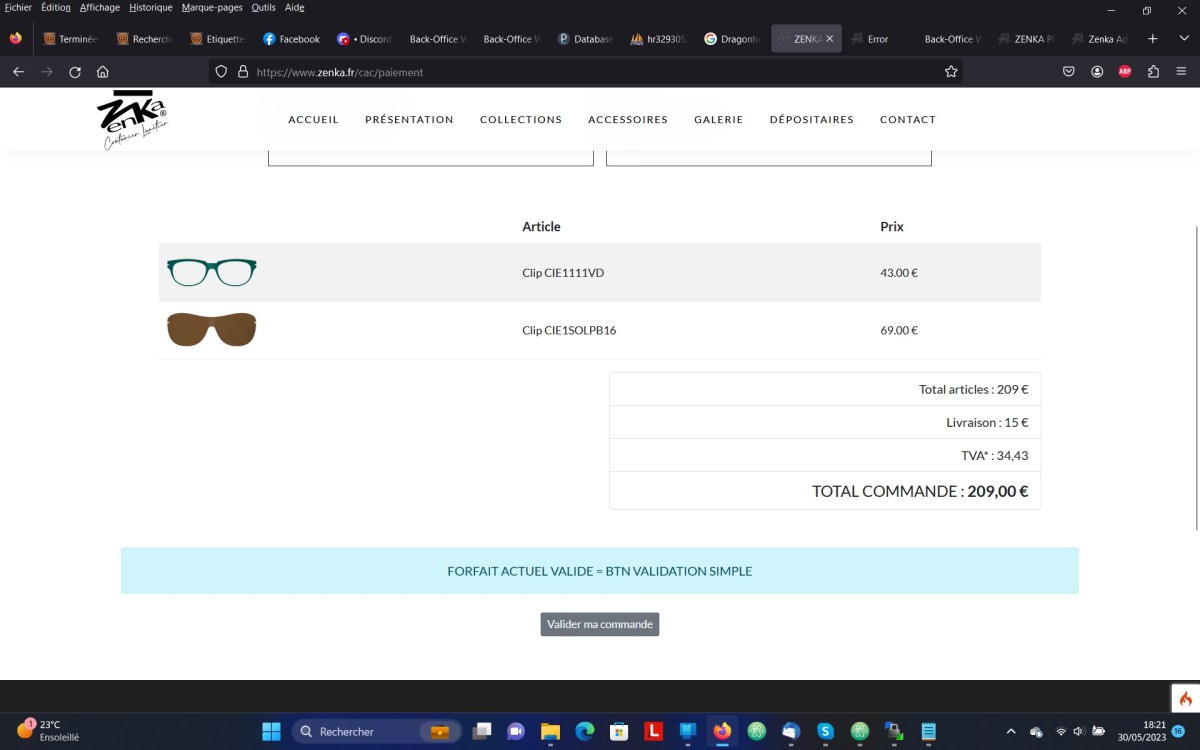1200x750 pixels.
Task: Click the Valider ma commande button
Action: point(600,624)
